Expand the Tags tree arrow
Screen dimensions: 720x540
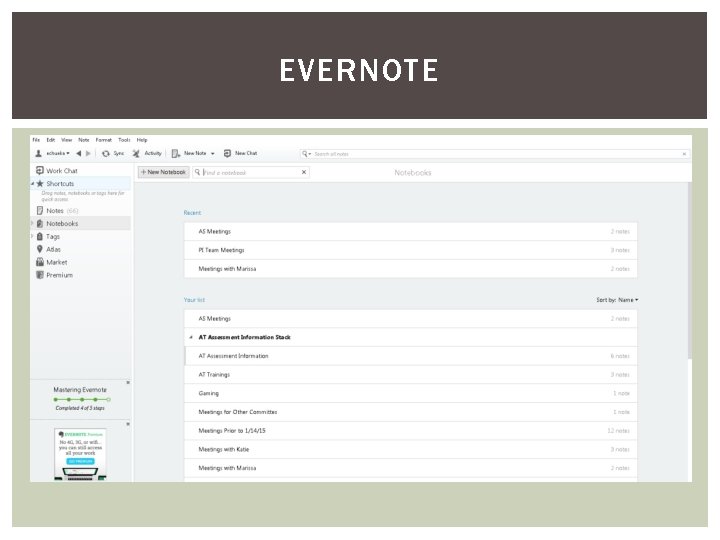point(32,236)
